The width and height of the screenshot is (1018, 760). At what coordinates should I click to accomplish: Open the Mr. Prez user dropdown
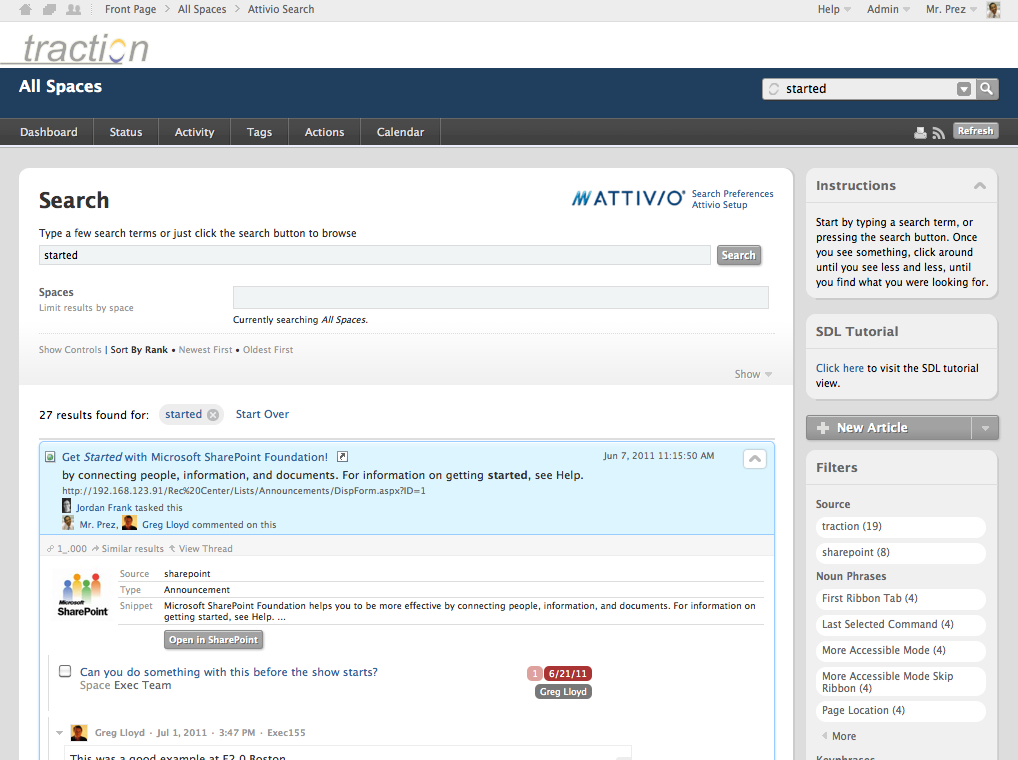click(x=951, y=9)
